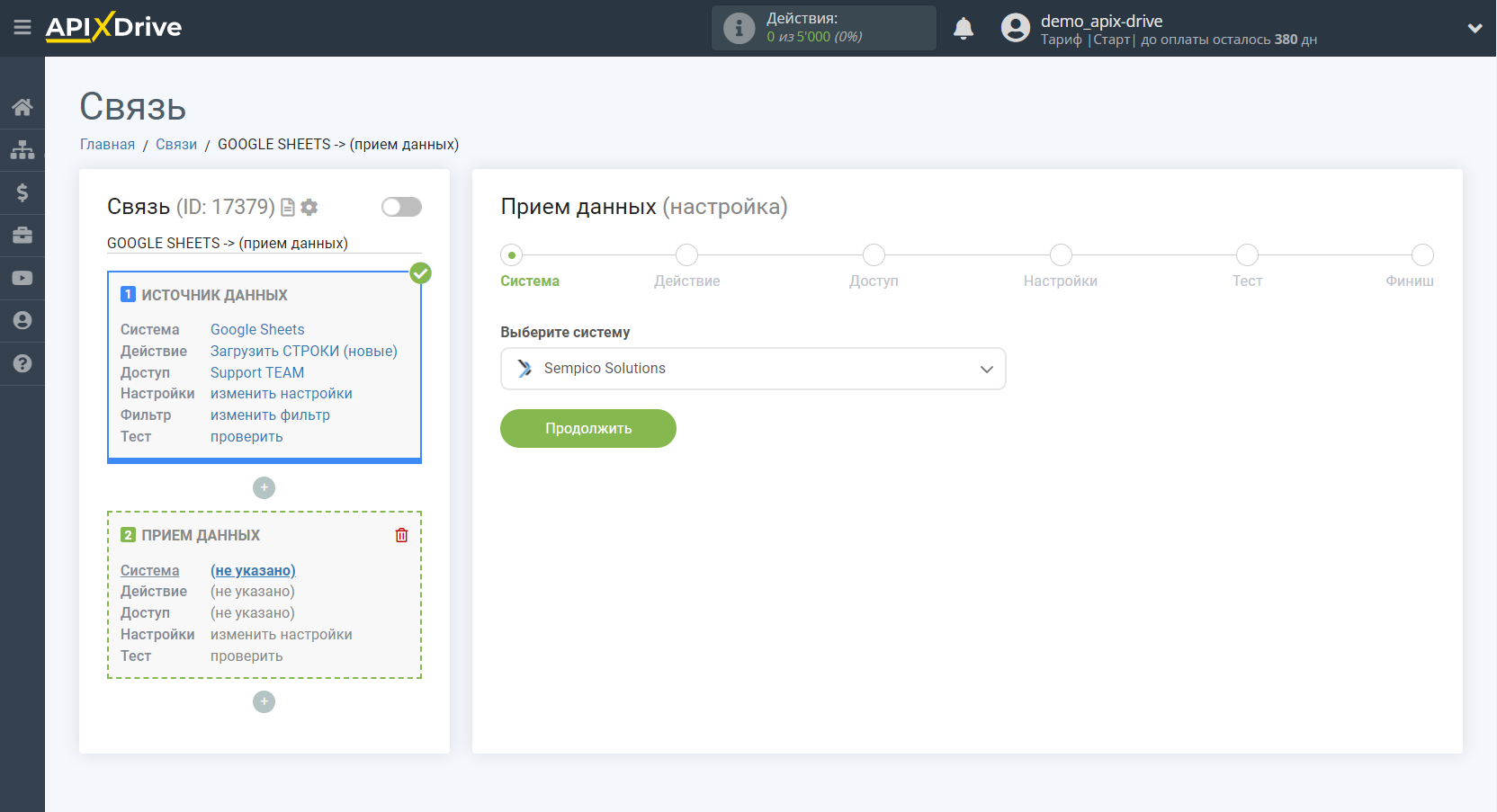Click the Продолжить button
The image size is (1497, 812).
tap(588, 428)
